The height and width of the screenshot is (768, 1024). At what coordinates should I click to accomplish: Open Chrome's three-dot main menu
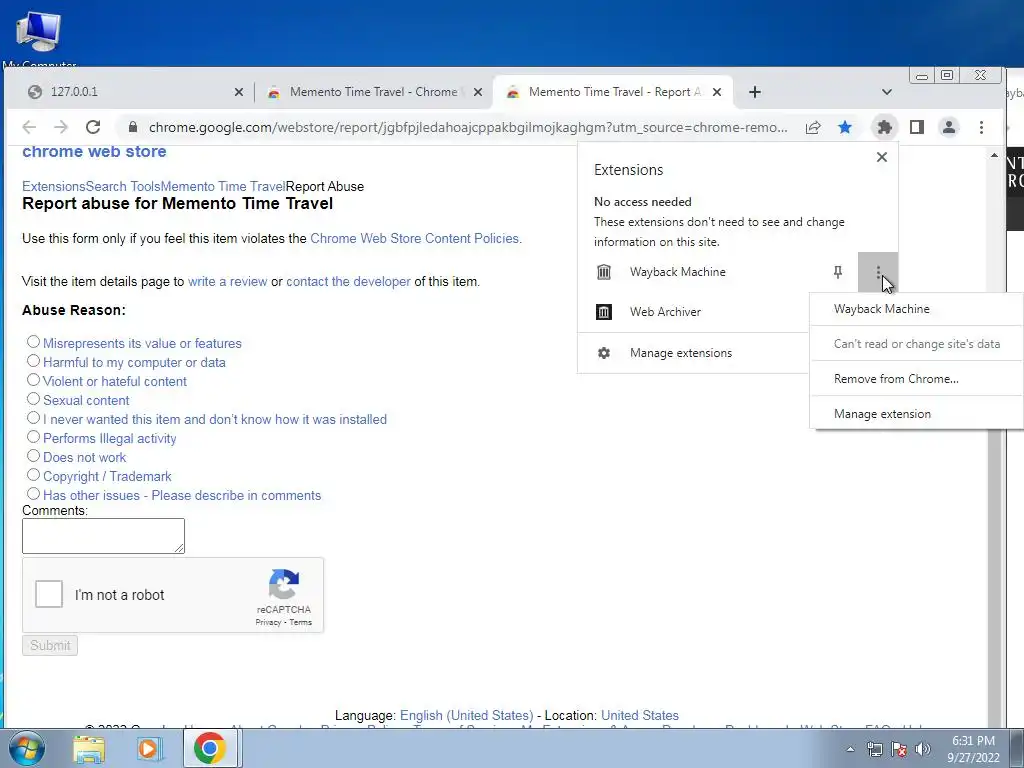[981, 127]
